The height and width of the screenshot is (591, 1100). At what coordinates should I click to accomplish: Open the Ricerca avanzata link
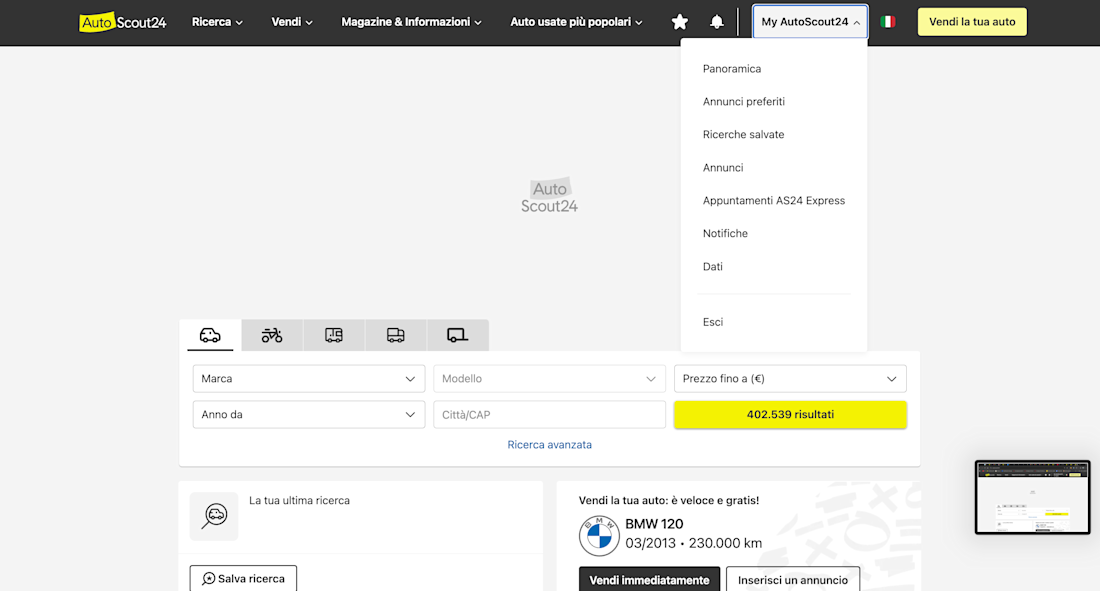pos(549,445)
